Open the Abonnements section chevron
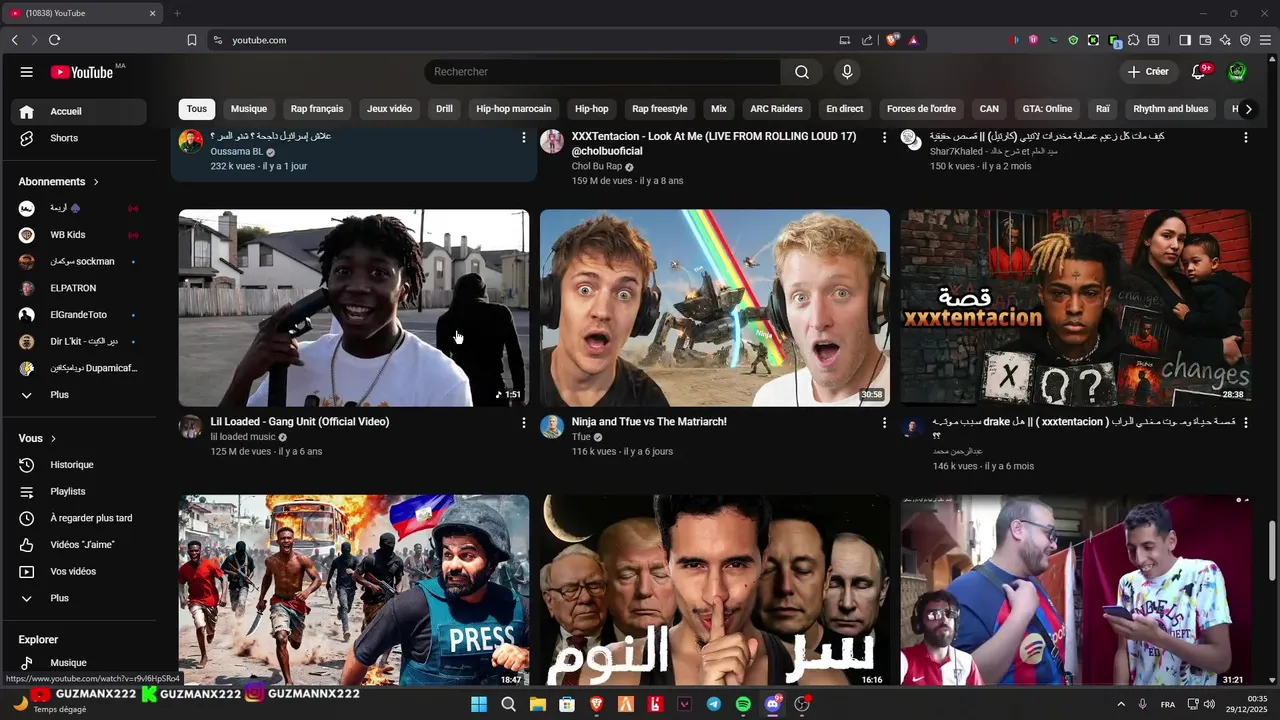 click(96, 182)
